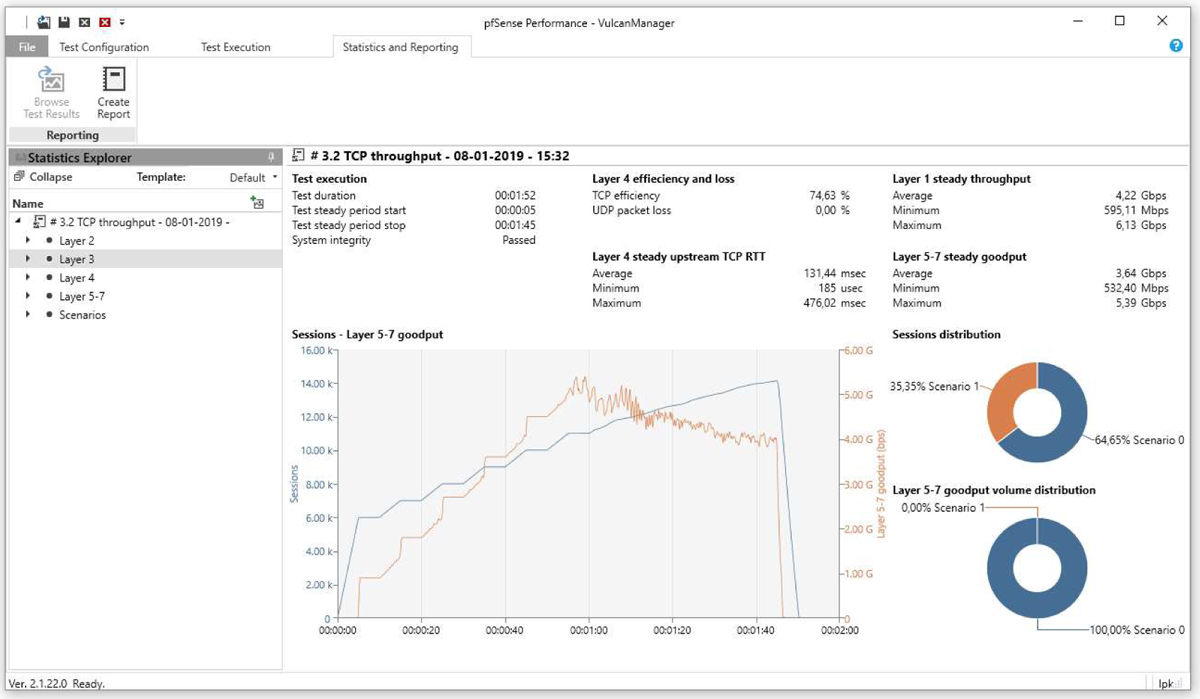Click the Test duration value '00:01:52'
This screenshot has height=699, width=1200.
[x=515, y=196]
